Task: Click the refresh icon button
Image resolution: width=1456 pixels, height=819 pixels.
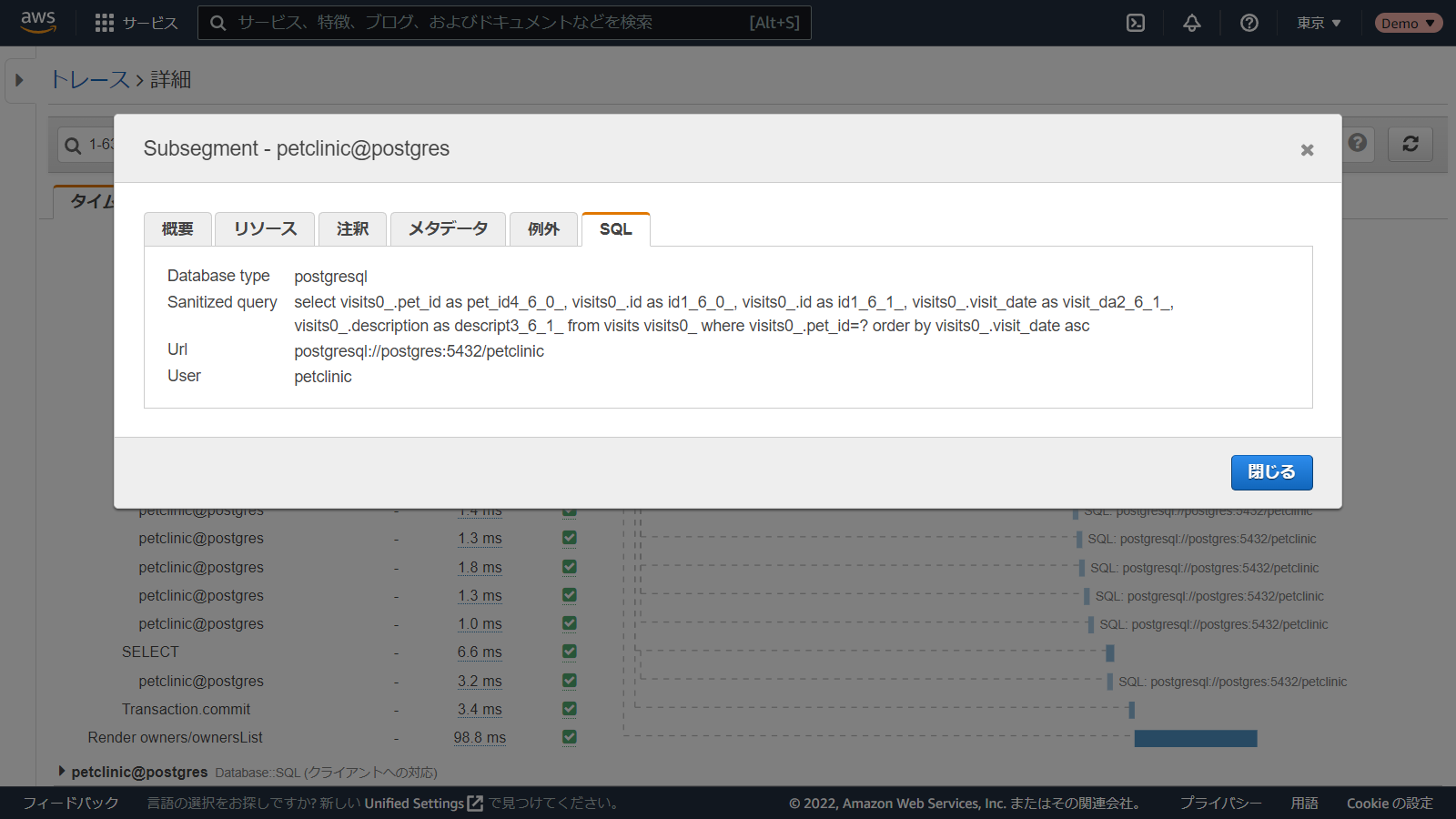Action: pos(1410,144)
